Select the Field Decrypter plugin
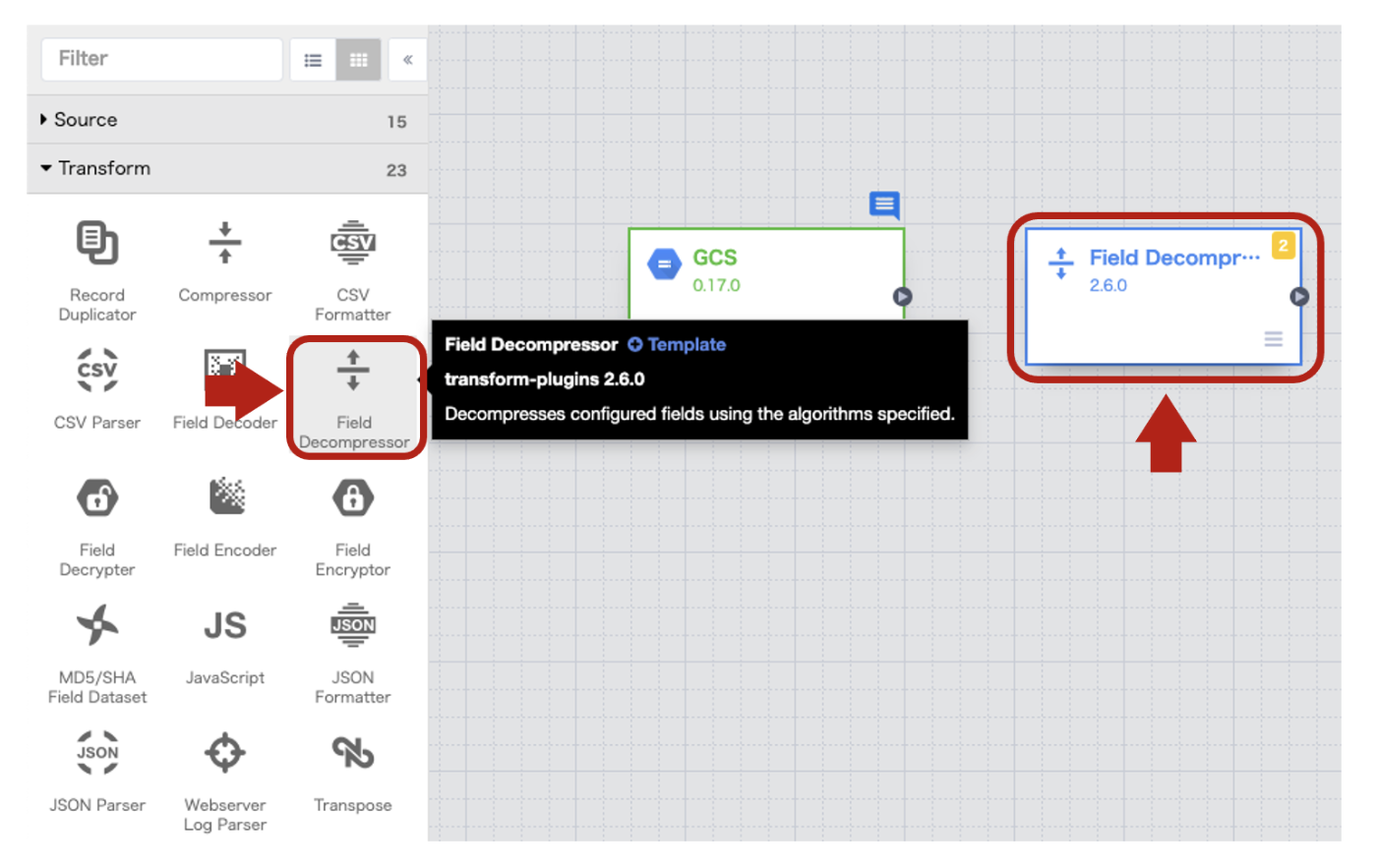 click(97, 526)
